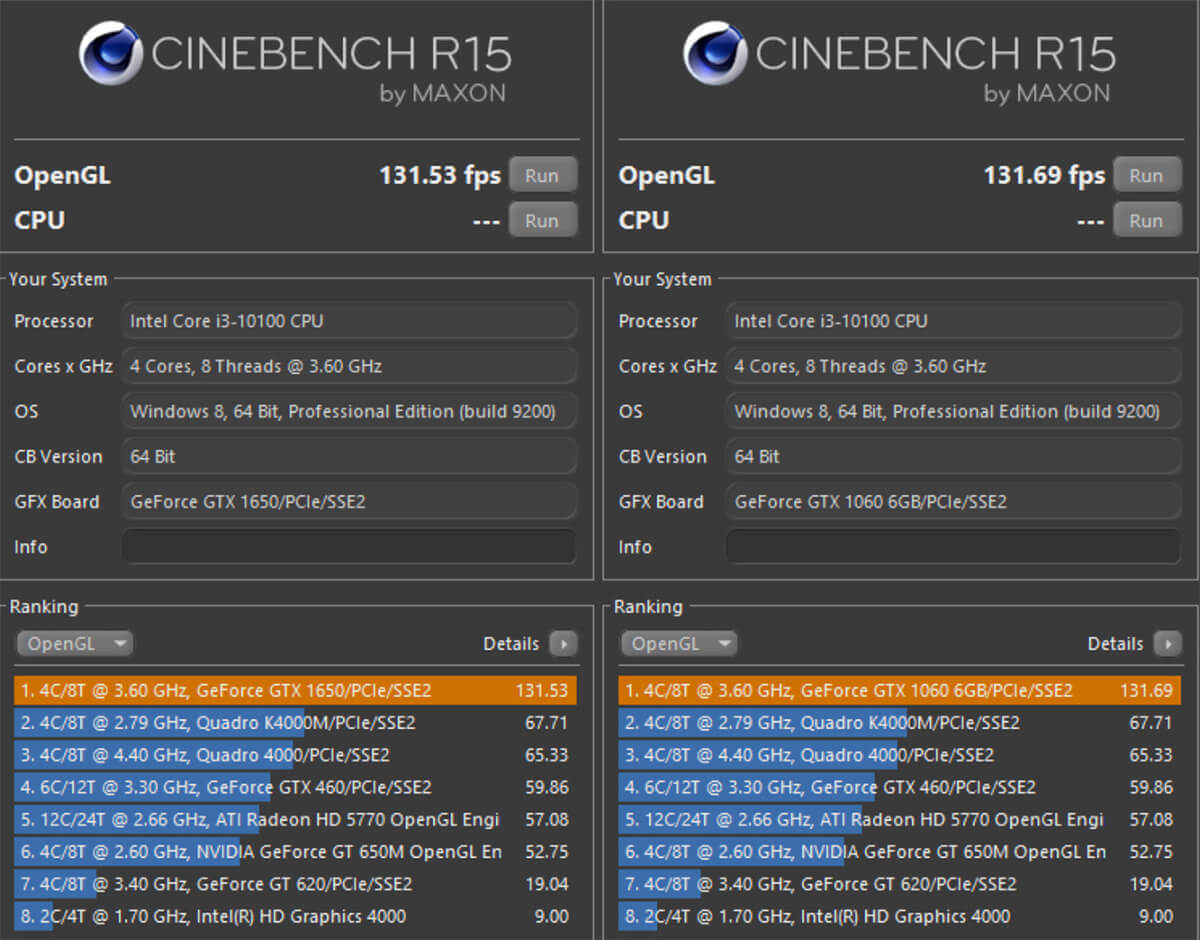Click the Info field in the GTX 1650 window
1200x940 pixels.
tap(349, 547)
